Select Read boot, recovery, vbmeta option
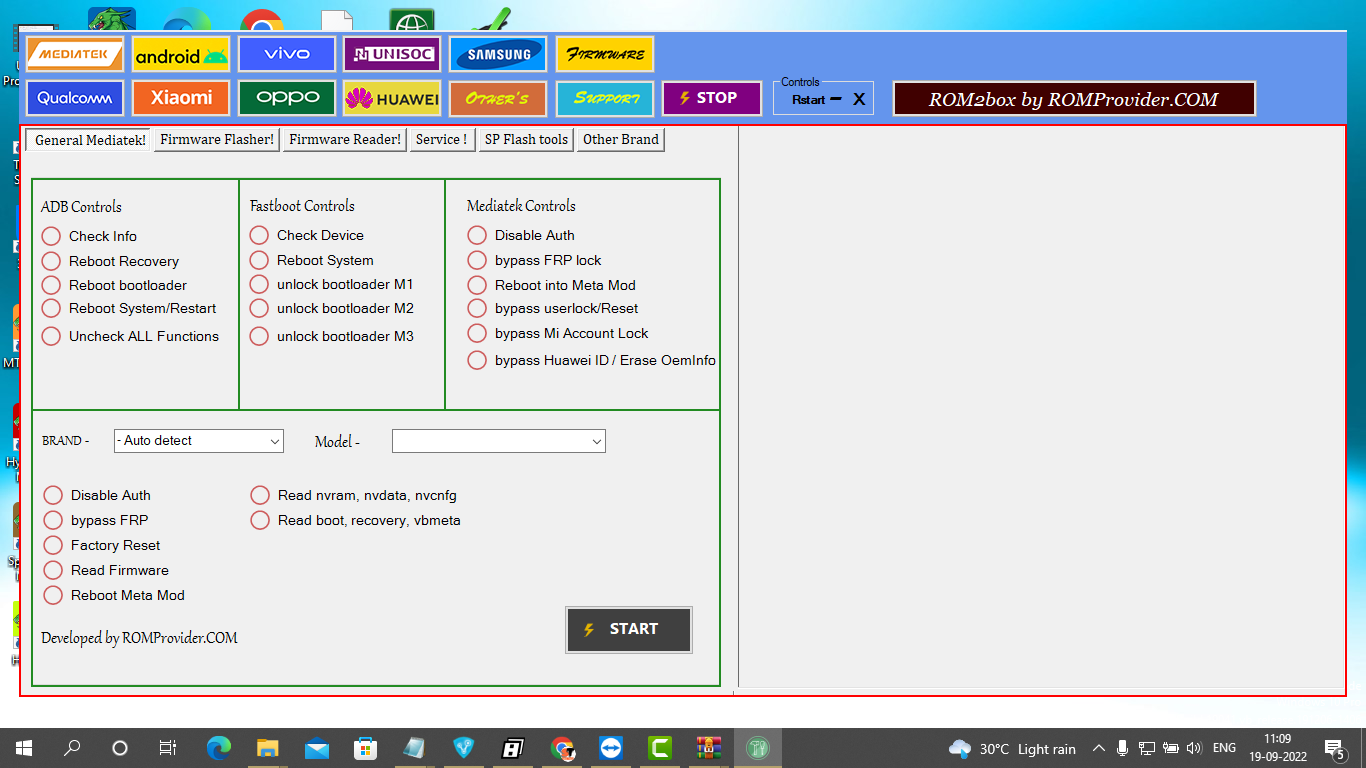 pyautogui.click(x=356, y=520)
